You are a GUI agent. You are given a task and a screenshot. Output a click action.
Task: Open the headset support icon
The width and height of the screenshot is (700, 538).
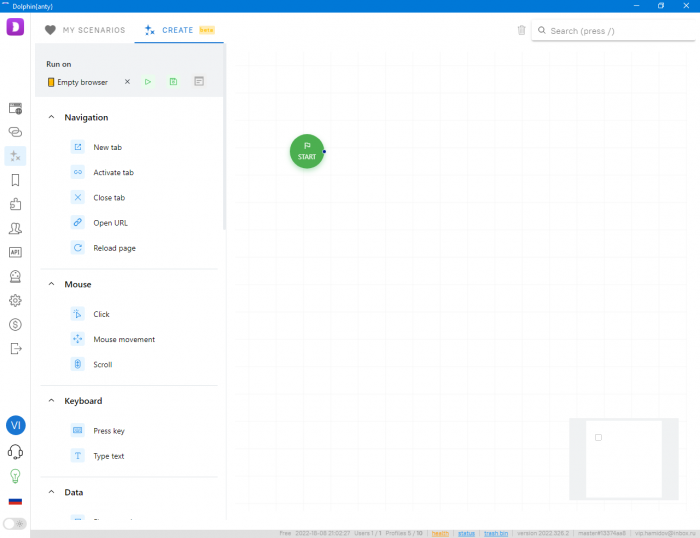point(15,451)
